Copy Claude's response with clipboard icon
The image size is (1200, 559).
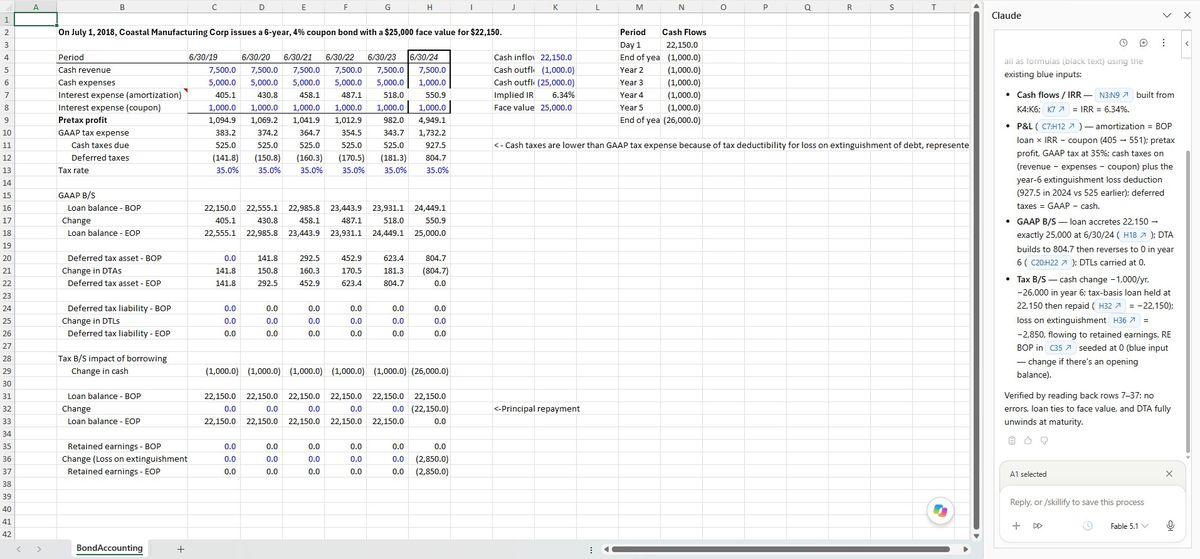tap(1011, 440)
